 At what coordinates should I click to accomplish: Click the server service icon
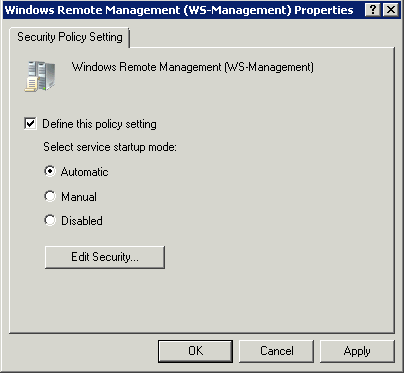[x=40, y=76]
